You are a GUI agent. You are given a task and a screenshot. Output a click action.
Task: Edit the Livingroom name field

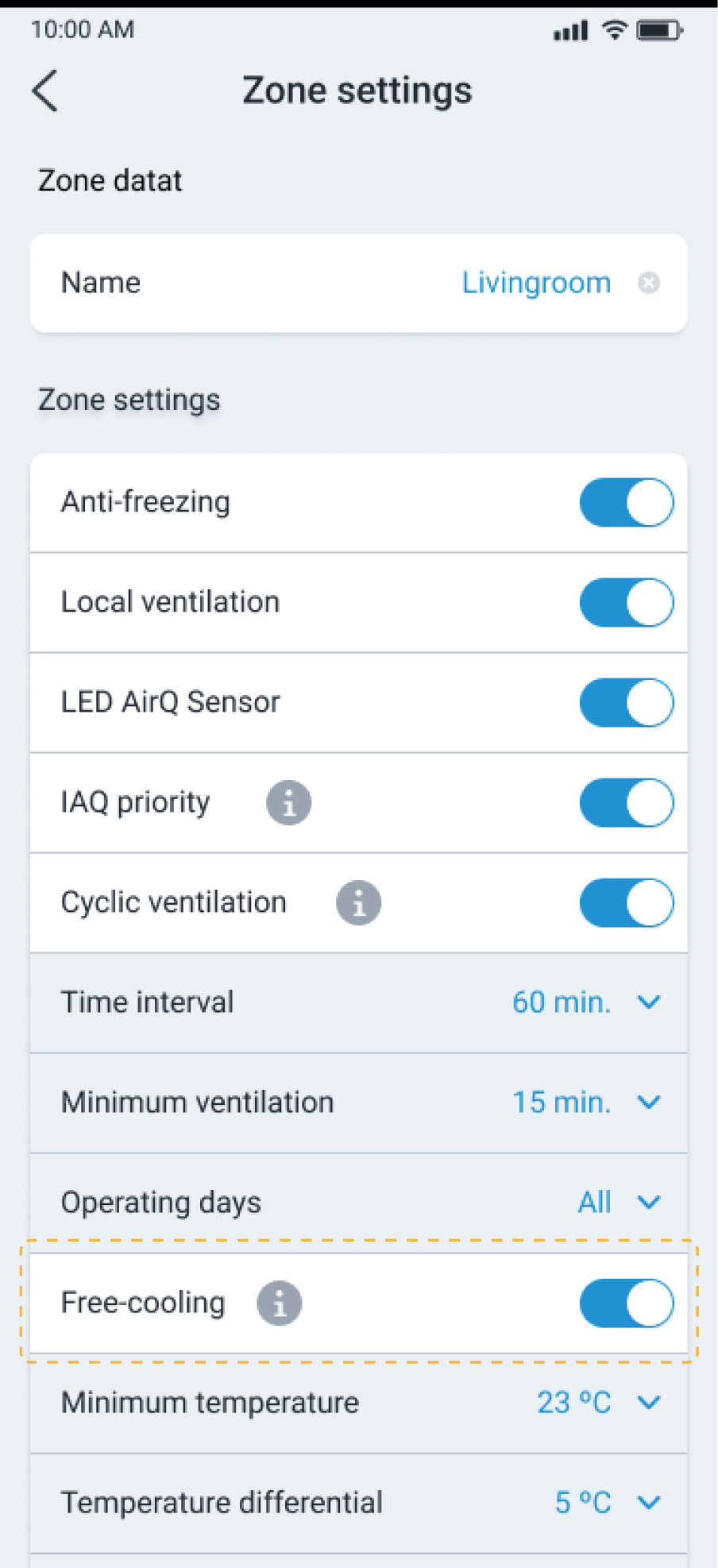(x=536, y=283)
